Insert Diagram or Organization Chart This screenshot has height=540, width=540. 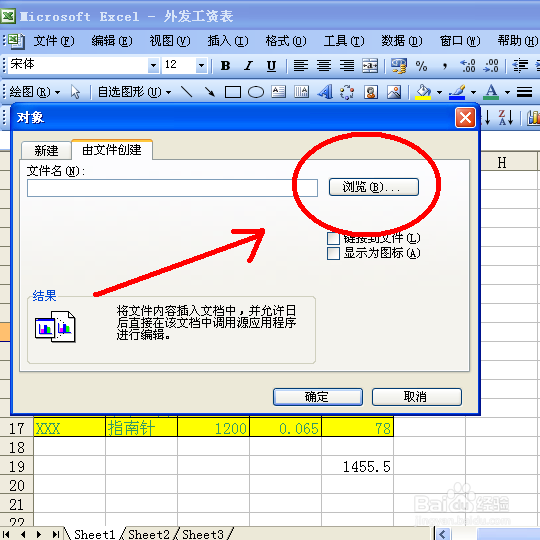(x=347, y=92)
